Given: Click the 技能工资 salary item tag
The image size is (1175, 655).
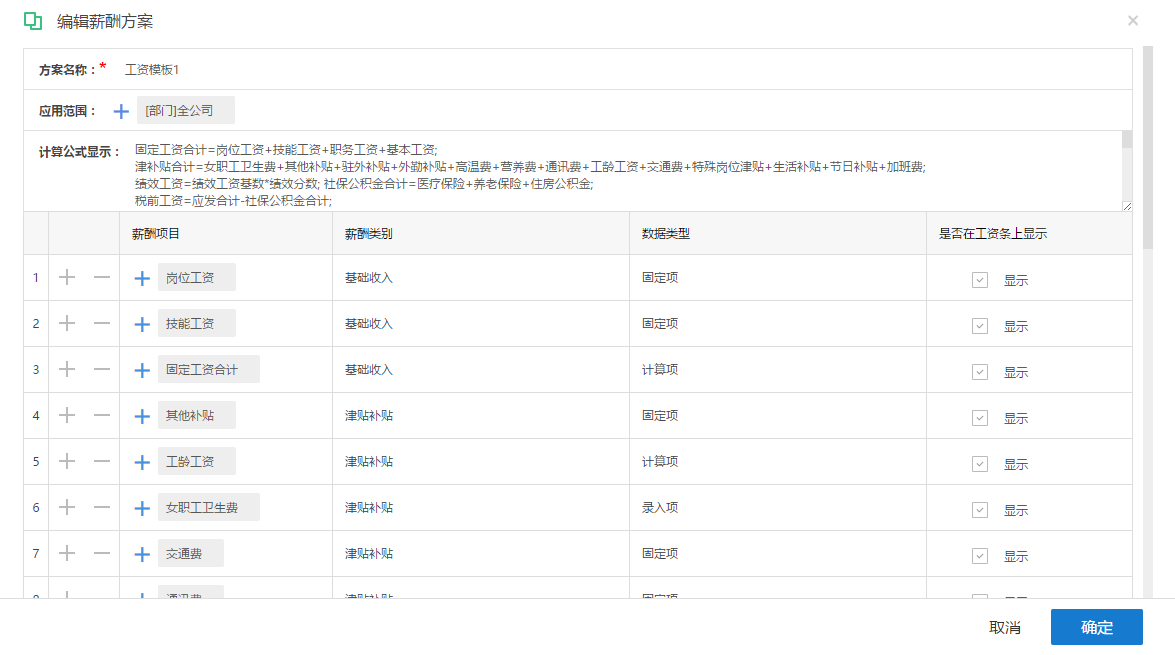Looking at the screenshot, I should coord(196,324).
